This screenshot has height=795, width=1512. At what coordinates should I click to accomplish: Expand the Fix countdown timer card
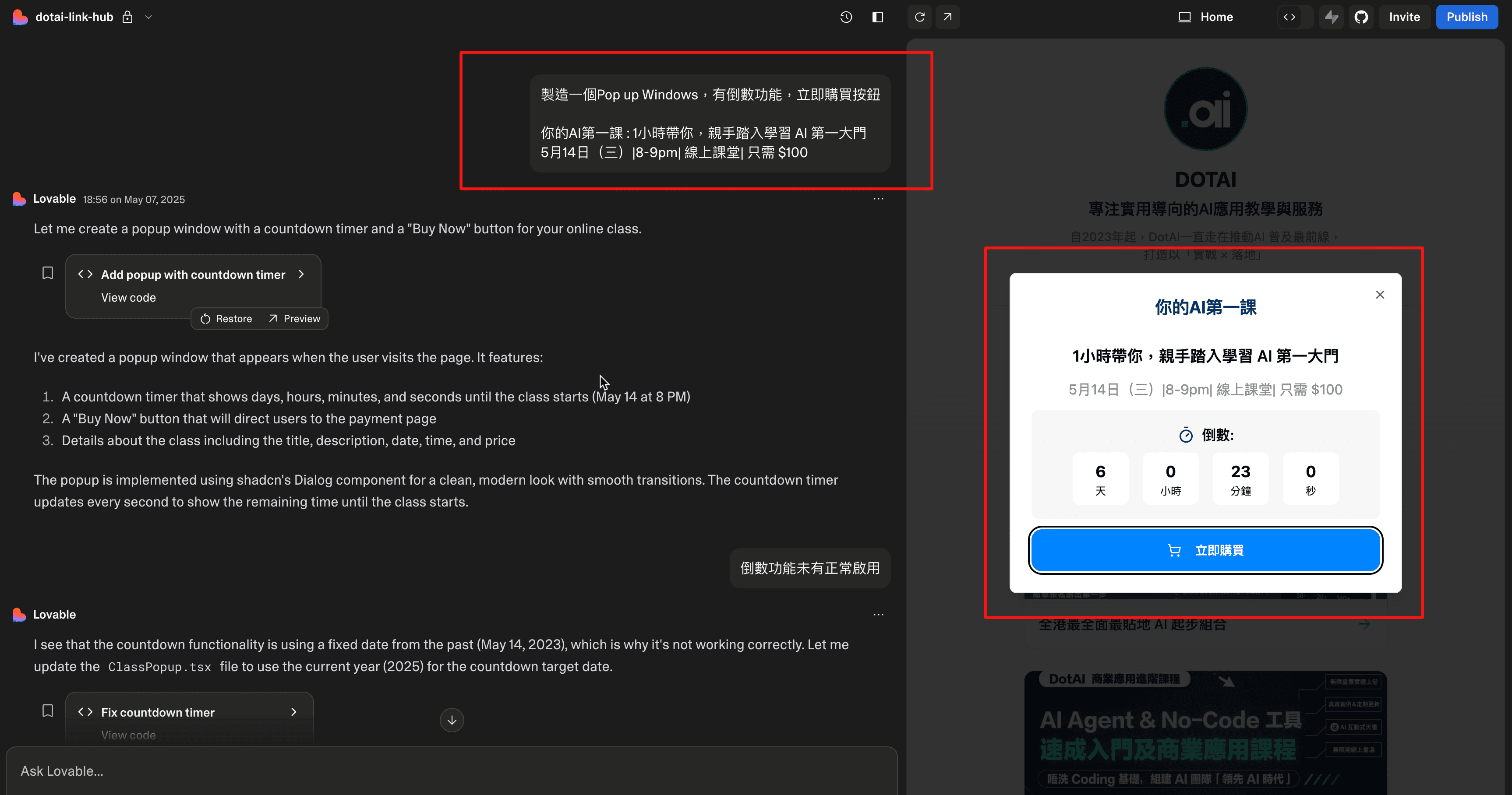(x=293, y=712)
